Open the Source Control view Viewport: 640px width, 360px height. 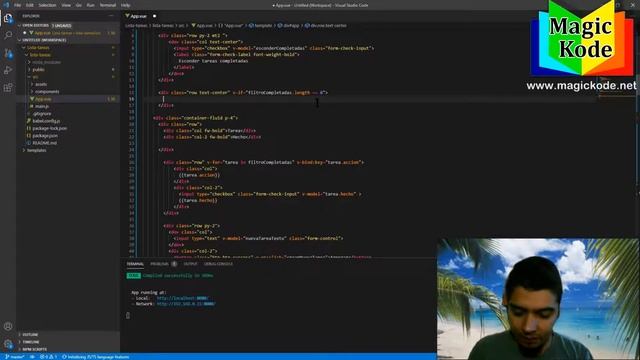(x=8, y=53)
